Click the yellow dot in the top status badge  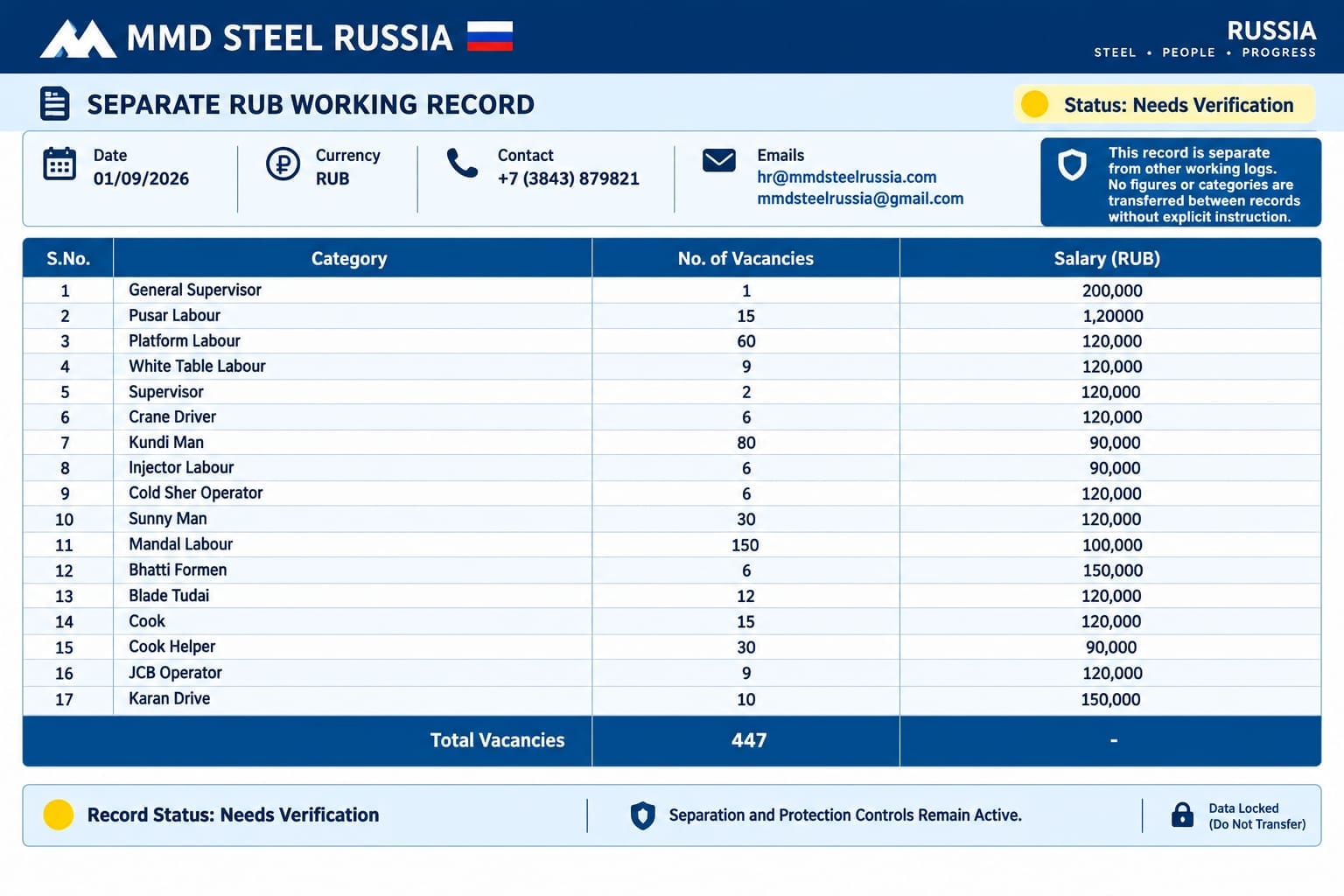coord(1034,104)
